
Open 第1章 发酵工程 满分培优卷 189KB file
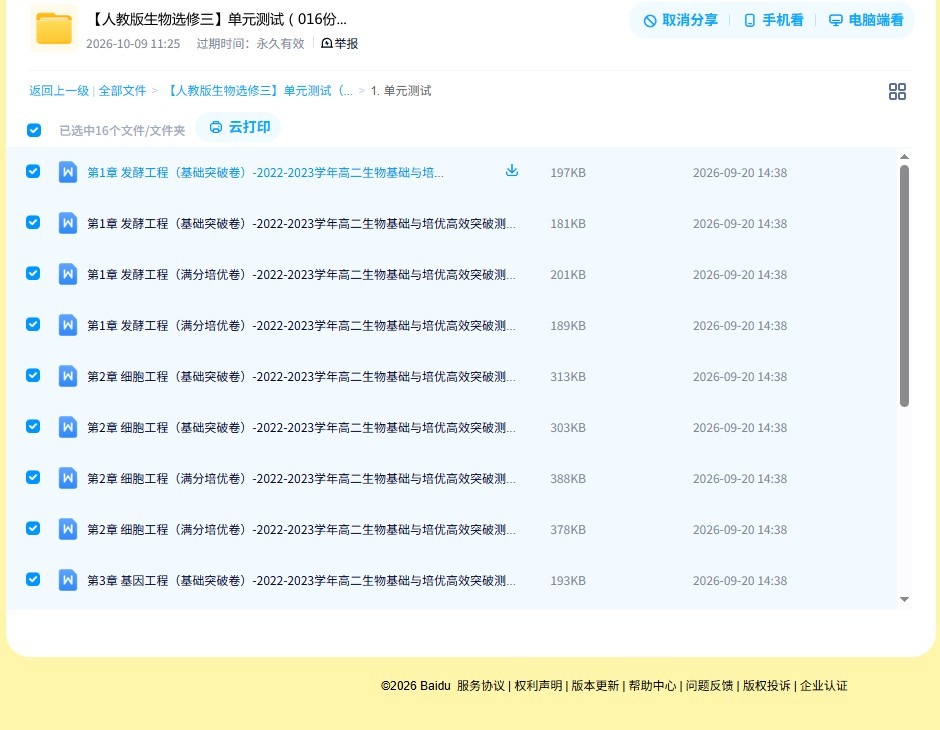(301, 325)
